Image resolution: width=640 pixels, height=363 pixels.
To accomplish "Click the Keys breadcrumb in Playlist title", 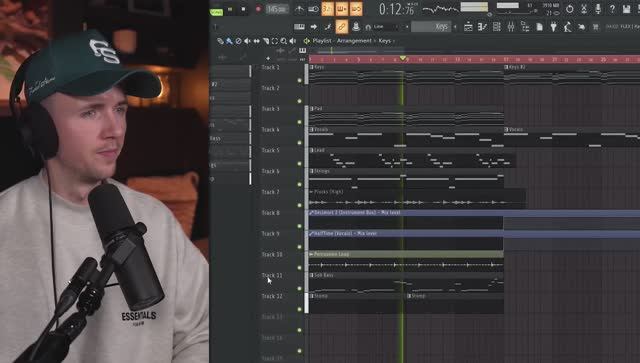I will (384, 41).
